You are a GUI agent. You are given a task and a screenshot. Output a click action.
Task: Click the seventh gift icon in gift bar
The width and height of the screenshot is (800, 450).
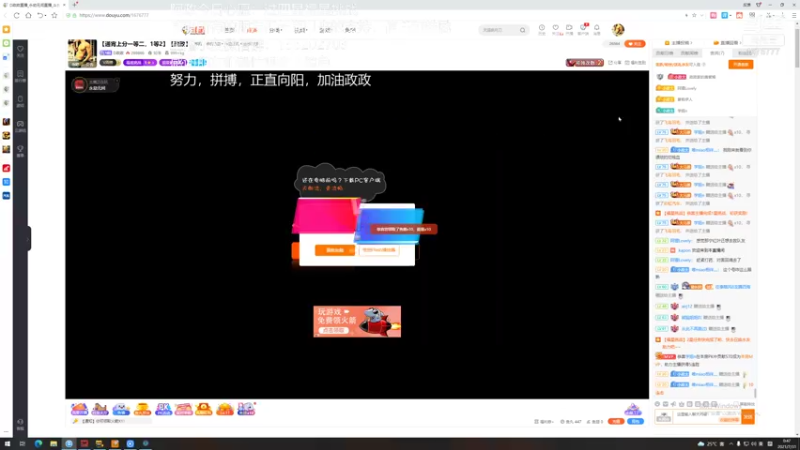[x=204, y=409]
